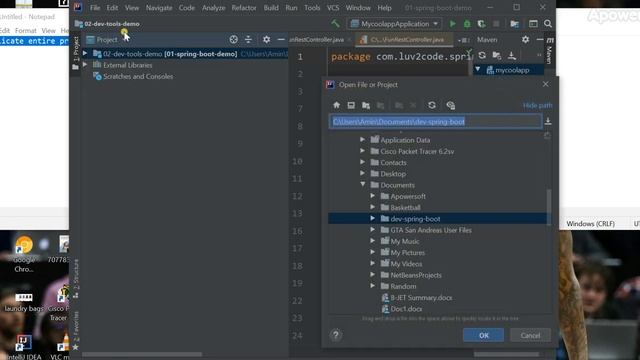
Task: Select Random folder in tree
Action: coord(403,286)
